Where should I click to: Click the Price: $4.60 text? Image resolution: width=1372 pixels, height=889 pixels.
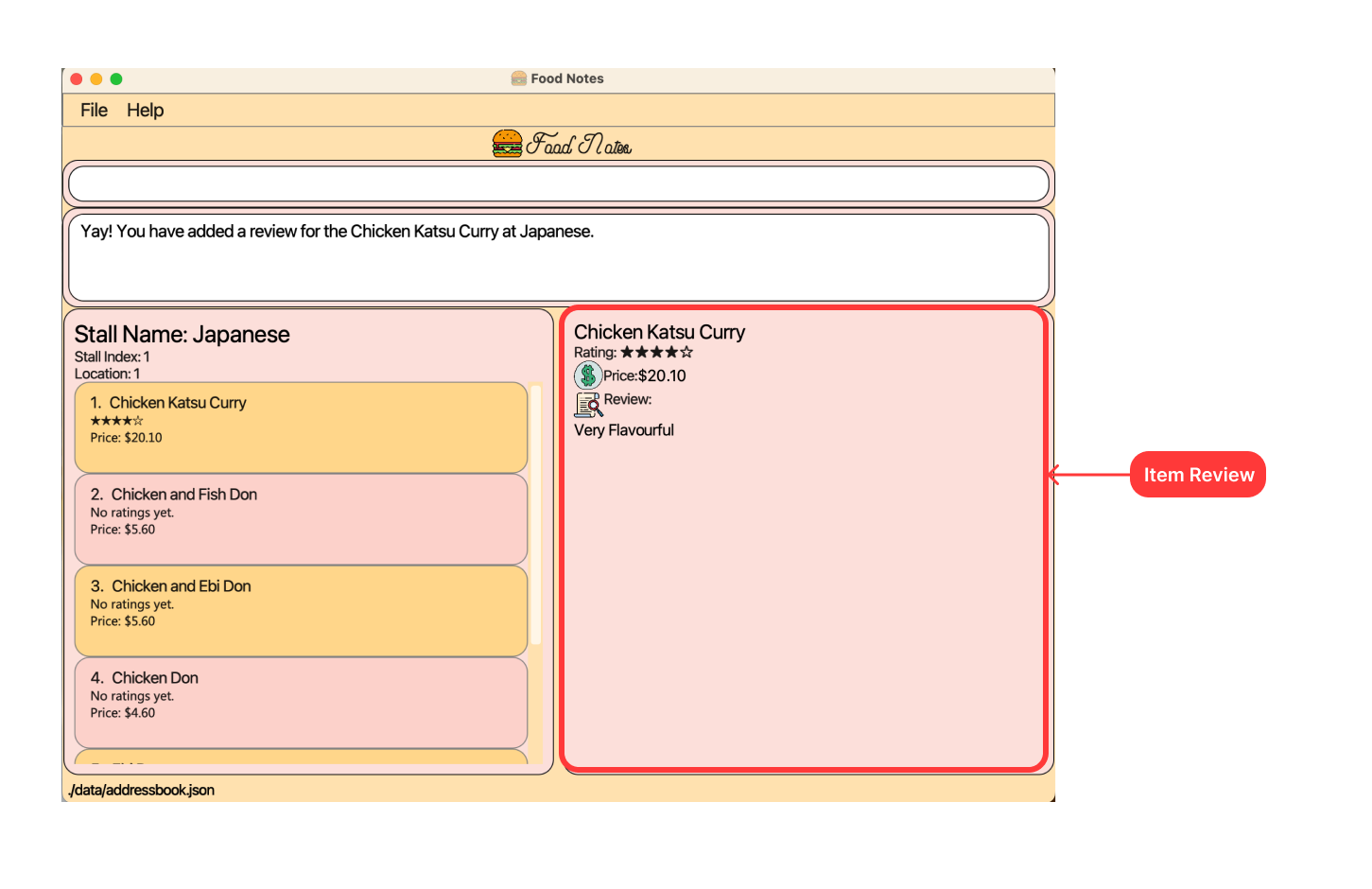pos(122,713)
